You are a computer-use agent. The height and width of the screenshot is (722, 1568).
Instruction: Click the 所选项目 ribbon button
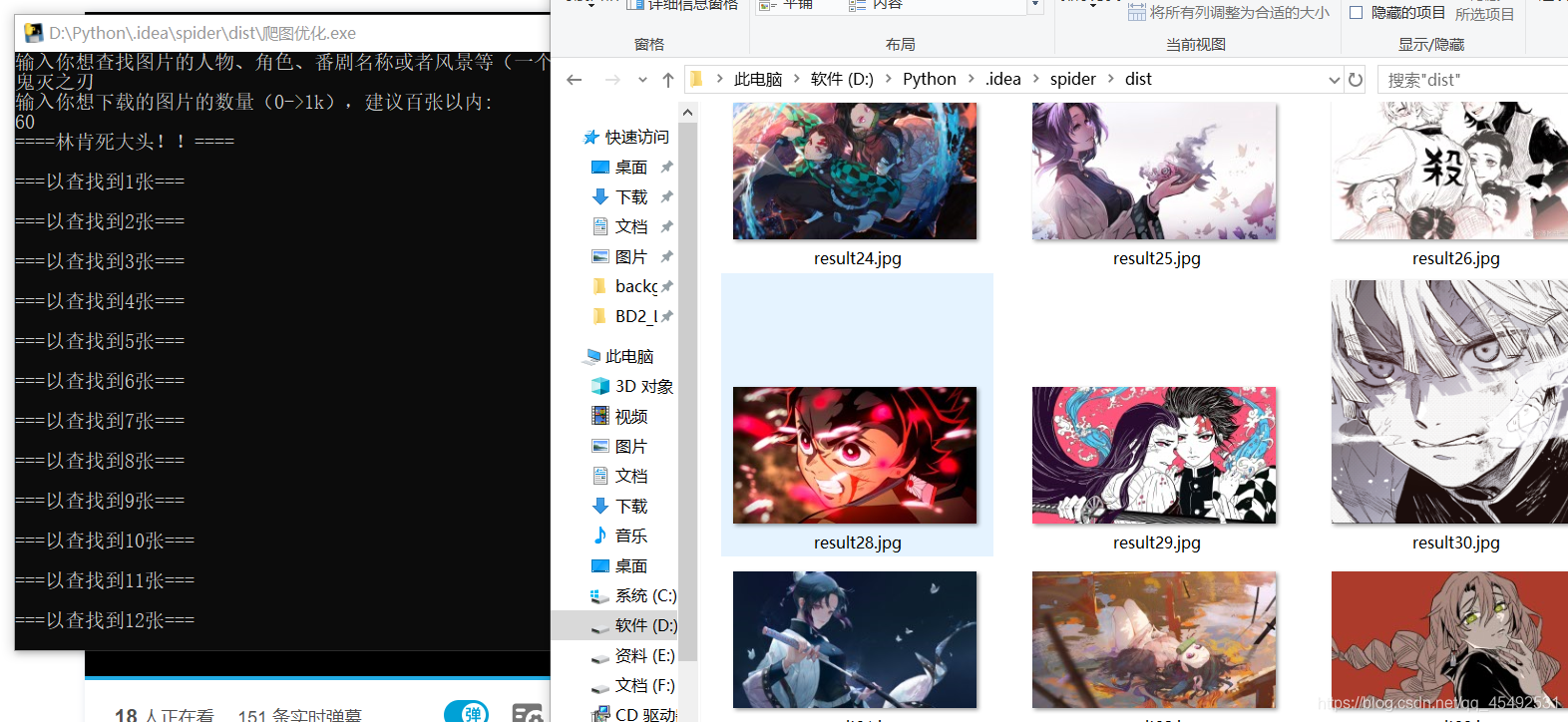1484,13
